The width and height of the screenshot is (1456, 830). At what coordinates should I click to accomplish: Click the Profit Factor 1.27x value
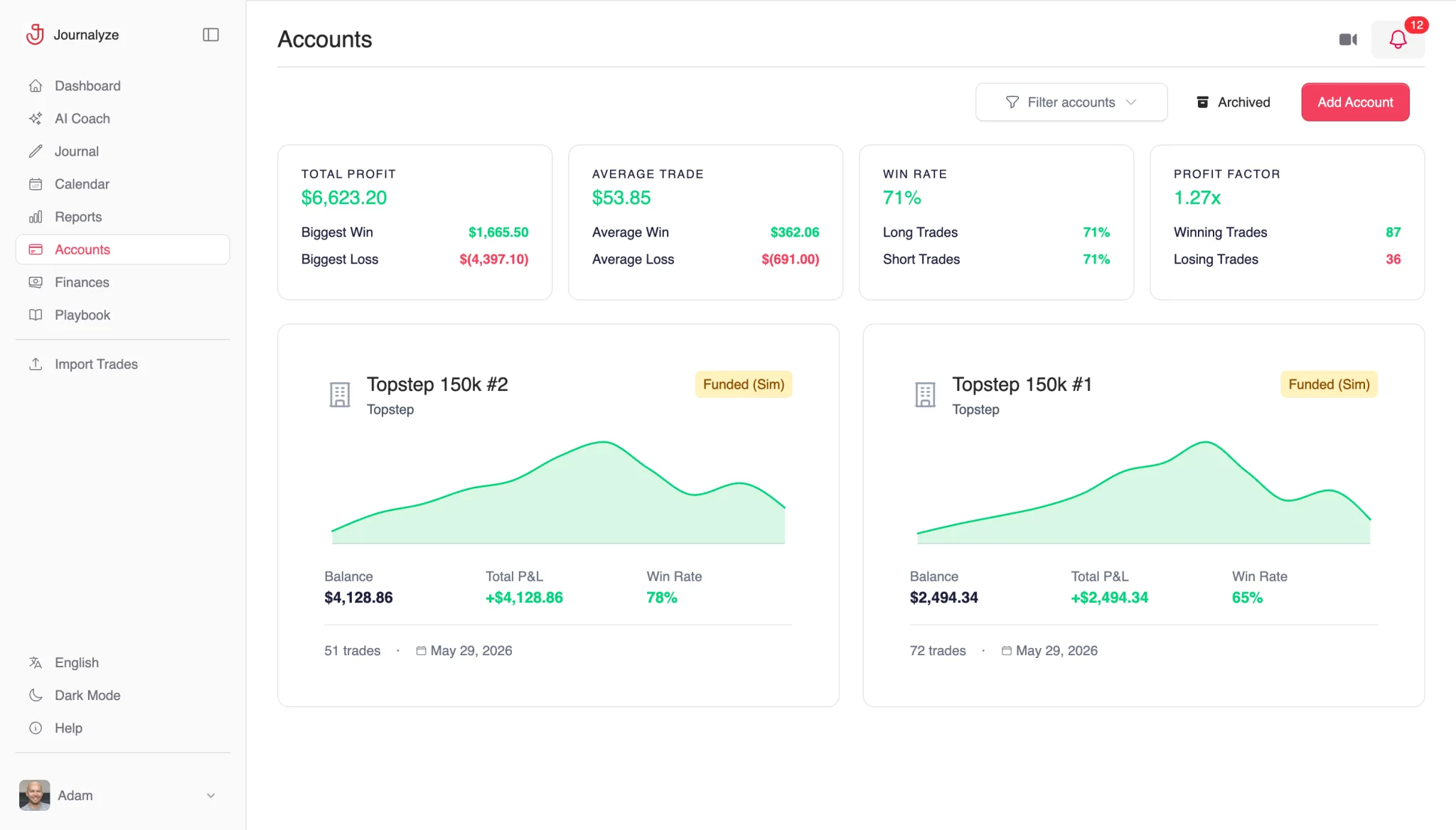(x=1197, y=198)
